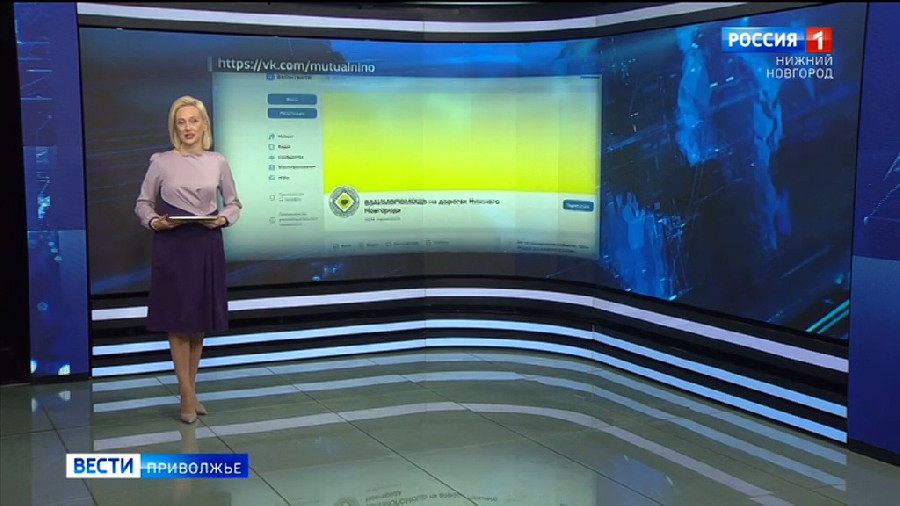
Task: Open the Games icon in VK sidebar
Action: 272,176
